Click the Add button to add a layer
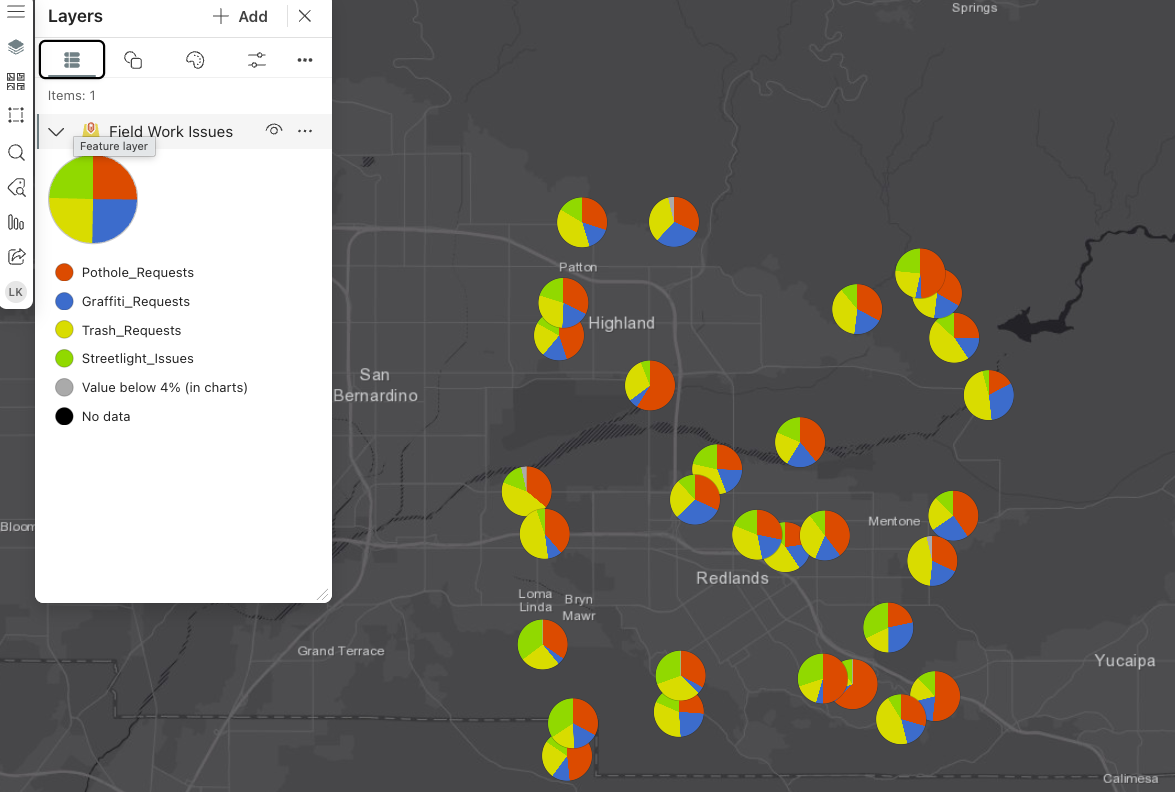The width and height of the screenshot is (1175, 792). click(x=240, y=16)
